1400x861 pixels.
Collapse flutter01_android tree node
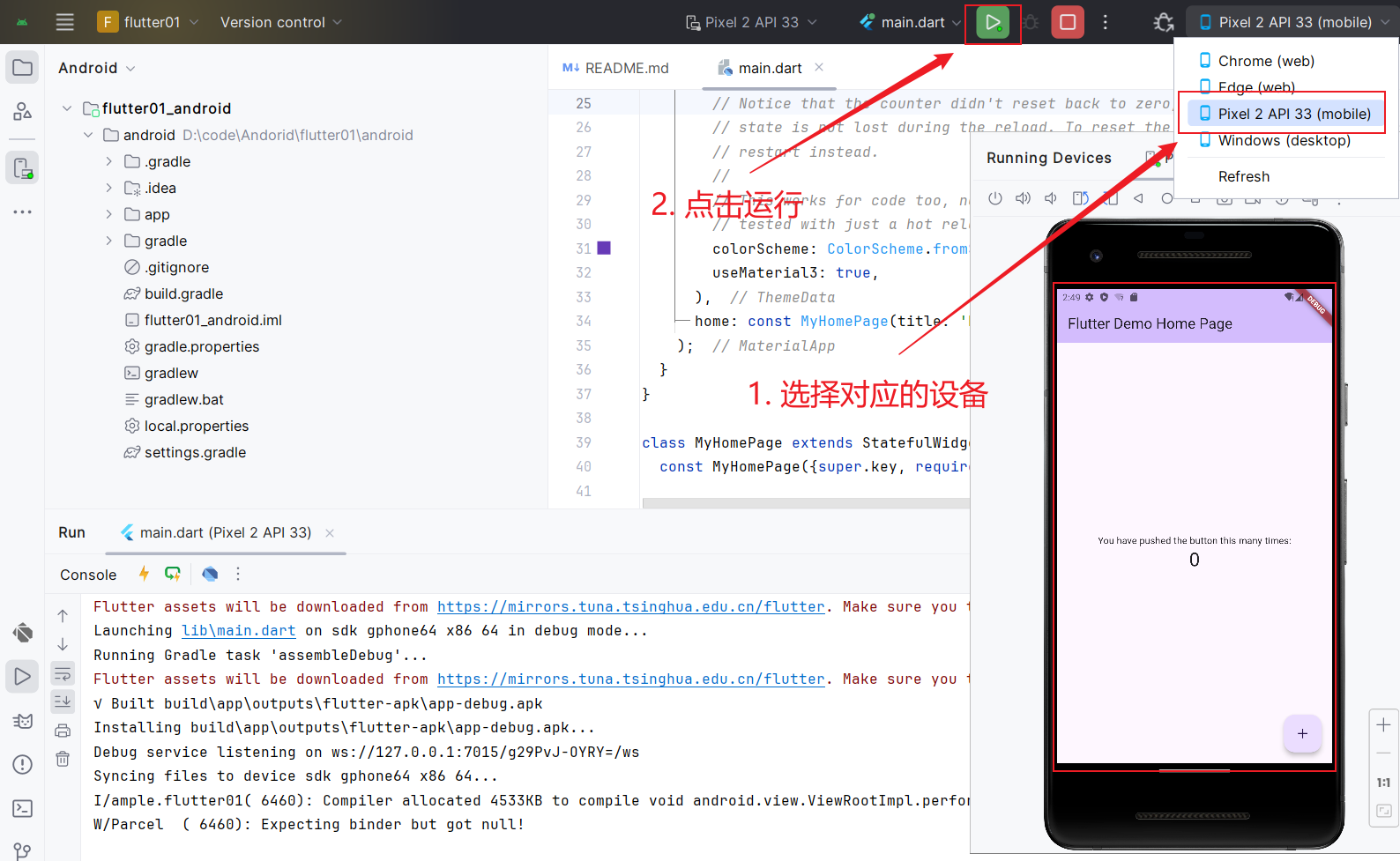(x=67, y=108)
